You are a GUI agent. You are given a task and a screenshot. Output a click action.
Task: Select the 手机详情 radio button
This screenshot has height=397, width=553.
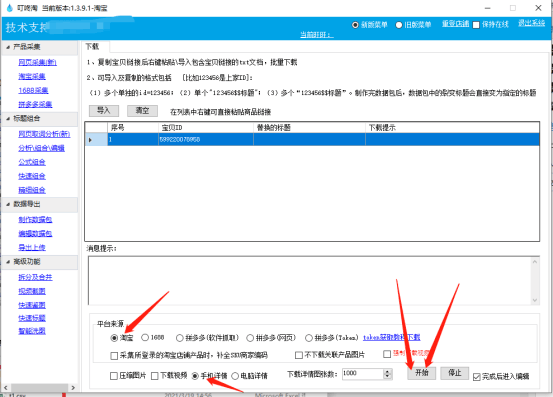195,376
